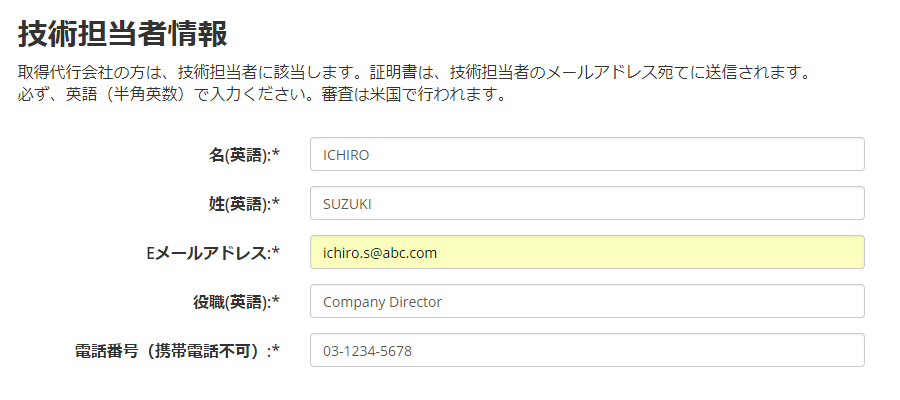This screenshot has width=900, height=400.
Task: Click the required asterisk after 名(英語)
Action: tap(276, 155)
